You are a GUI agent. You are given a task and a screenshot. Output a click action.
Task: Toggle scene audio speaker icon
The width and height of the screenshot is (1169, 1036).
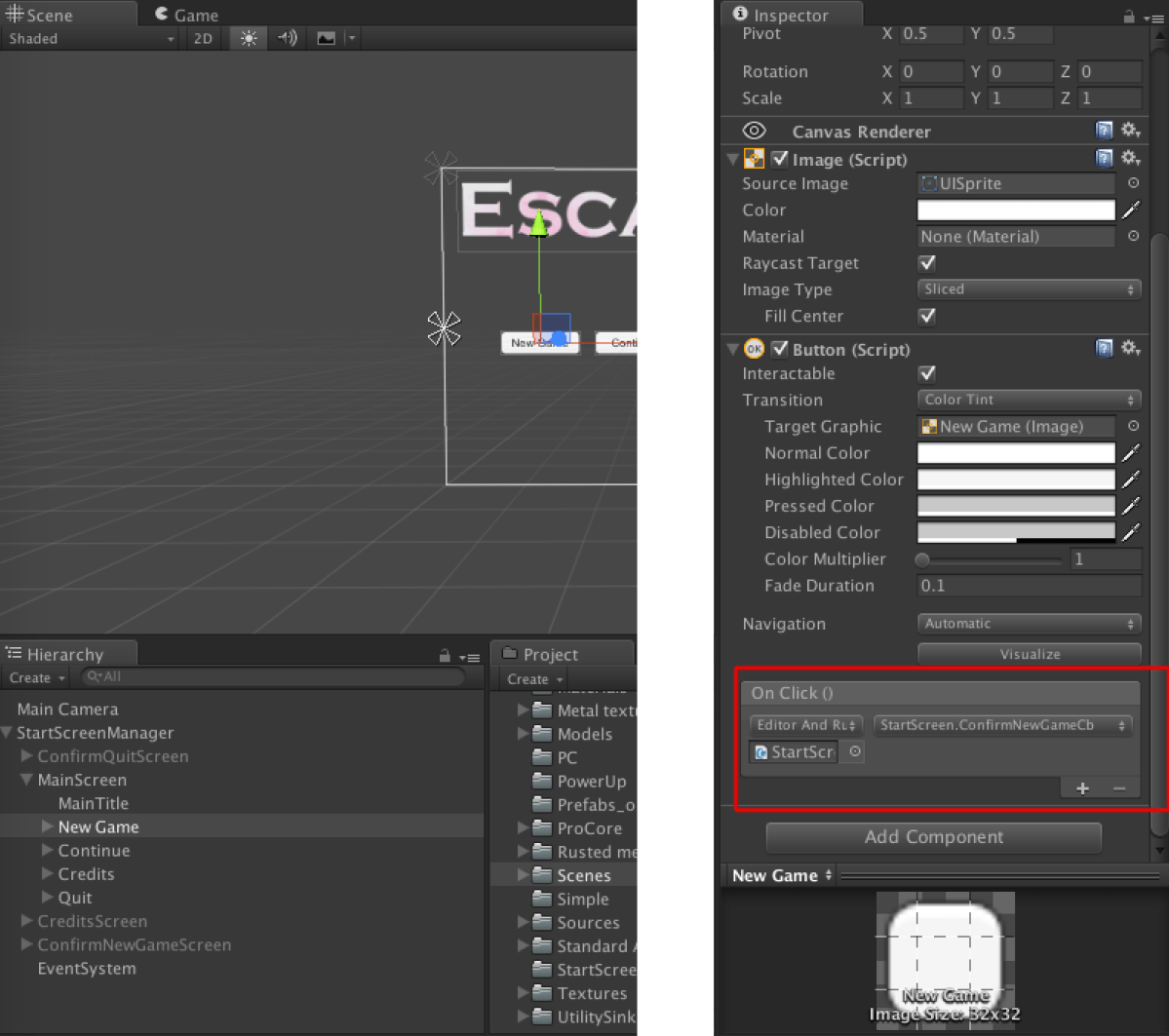[287, 38]
